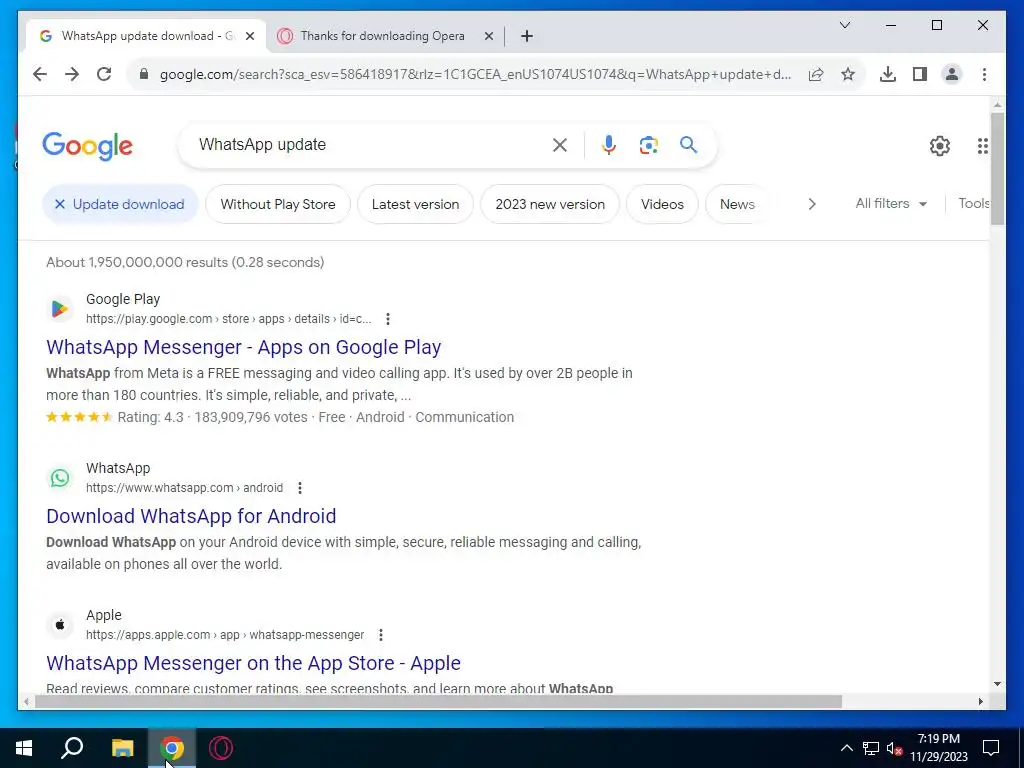Open Chrome's tab search chevron
Image resolution: width=1024 pixels, height=768 pixels.
tap(844, 25)
